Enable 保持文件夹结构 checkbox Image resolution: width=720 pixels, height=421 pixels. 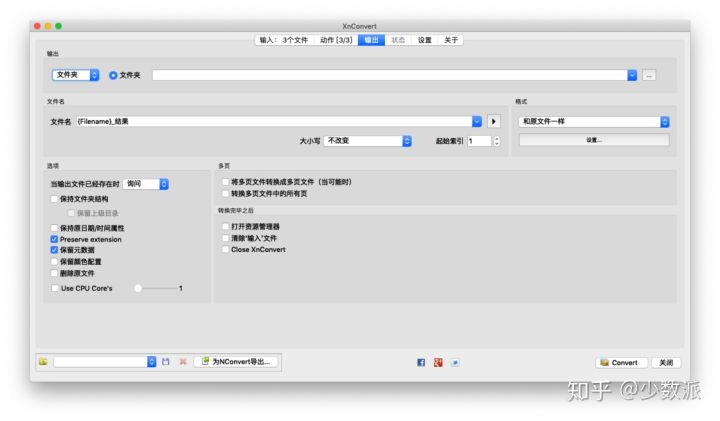click(54, 199)
